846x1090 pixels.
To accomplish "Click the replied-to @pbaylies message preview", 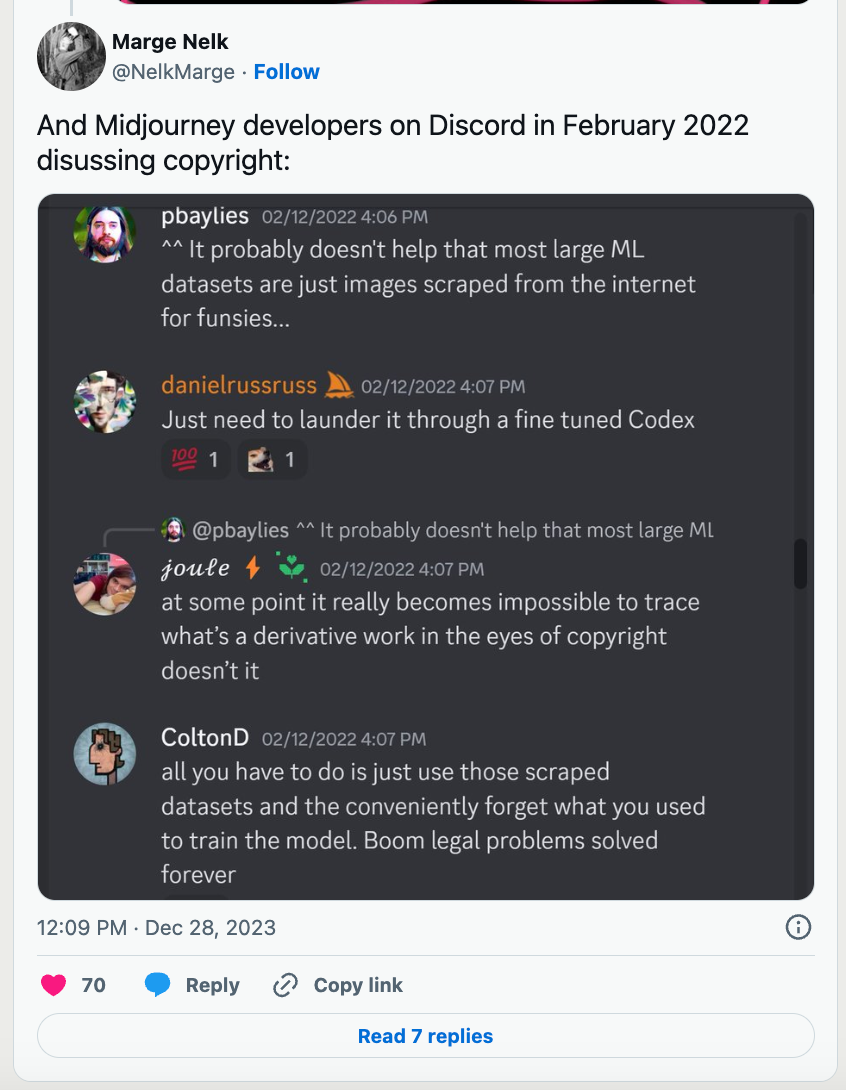I will tap(450, 530).
